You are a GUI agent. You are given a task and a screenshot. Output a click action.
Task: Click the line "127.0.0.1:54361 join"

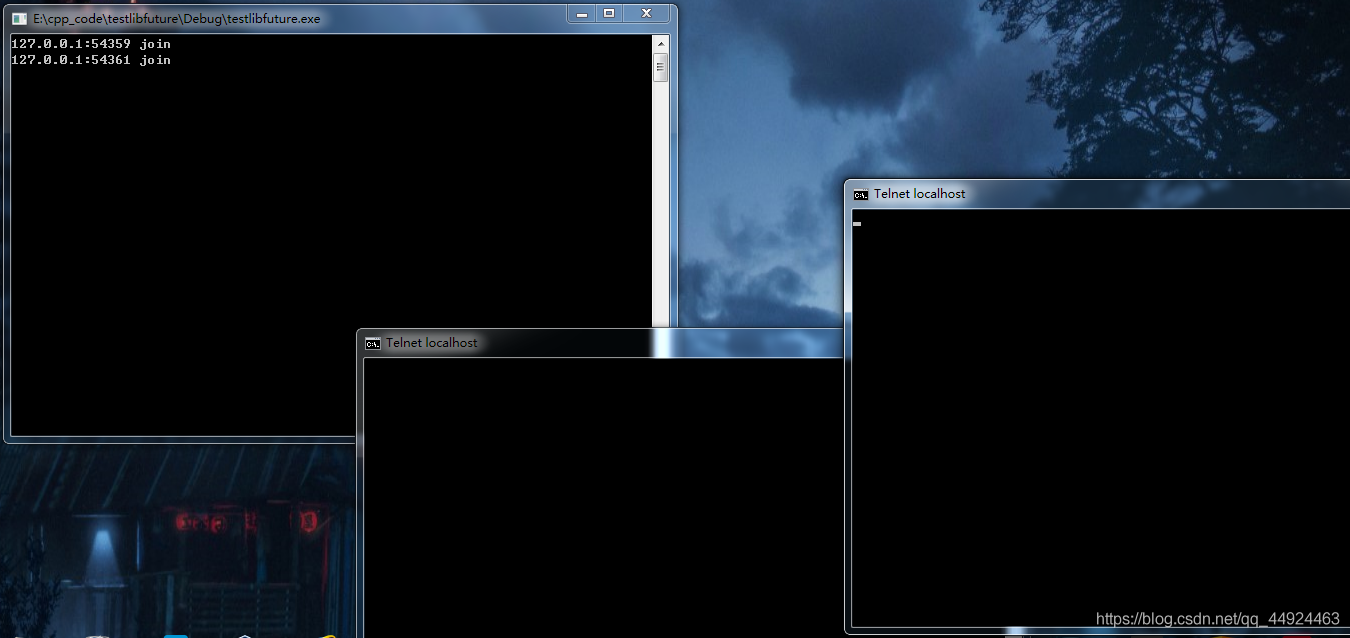(x=91, y=60)
